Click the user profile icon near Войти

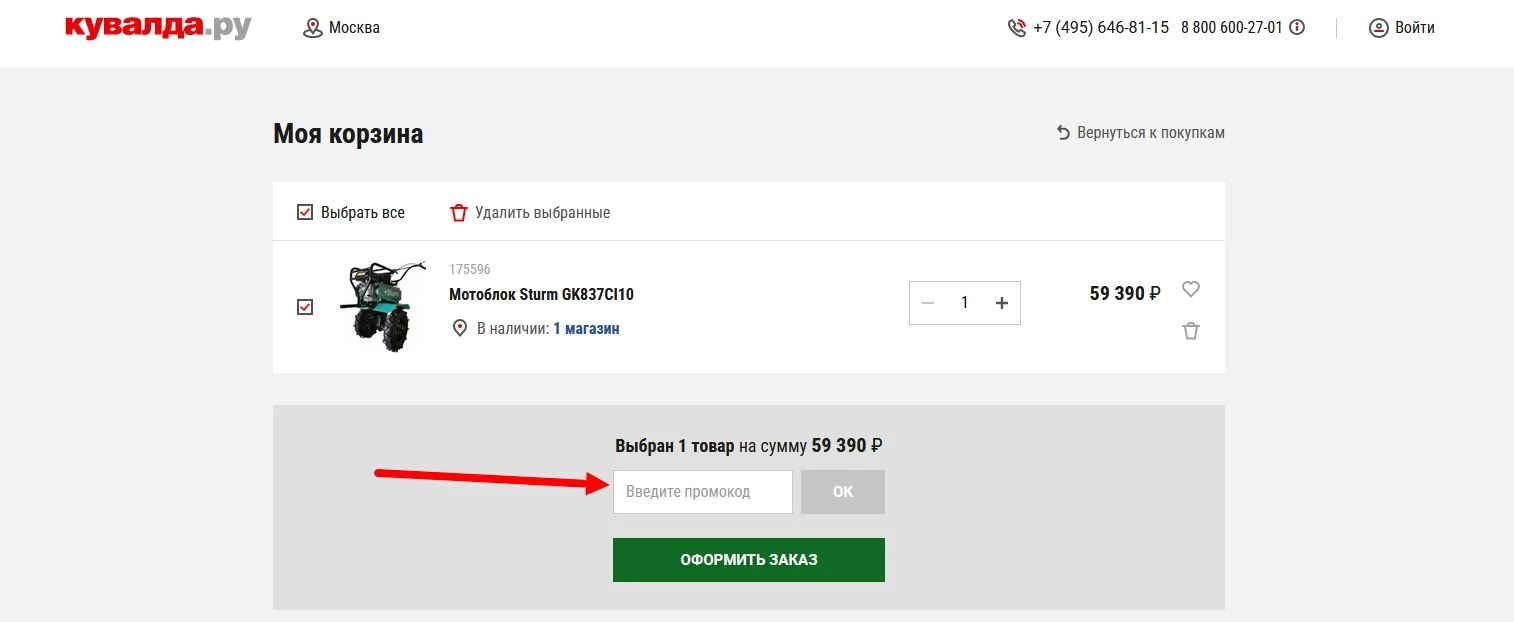(1379, 28)
